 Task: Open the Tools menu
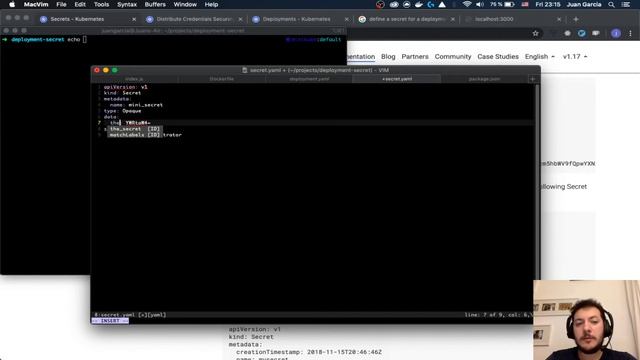click(x=101, y=4)
